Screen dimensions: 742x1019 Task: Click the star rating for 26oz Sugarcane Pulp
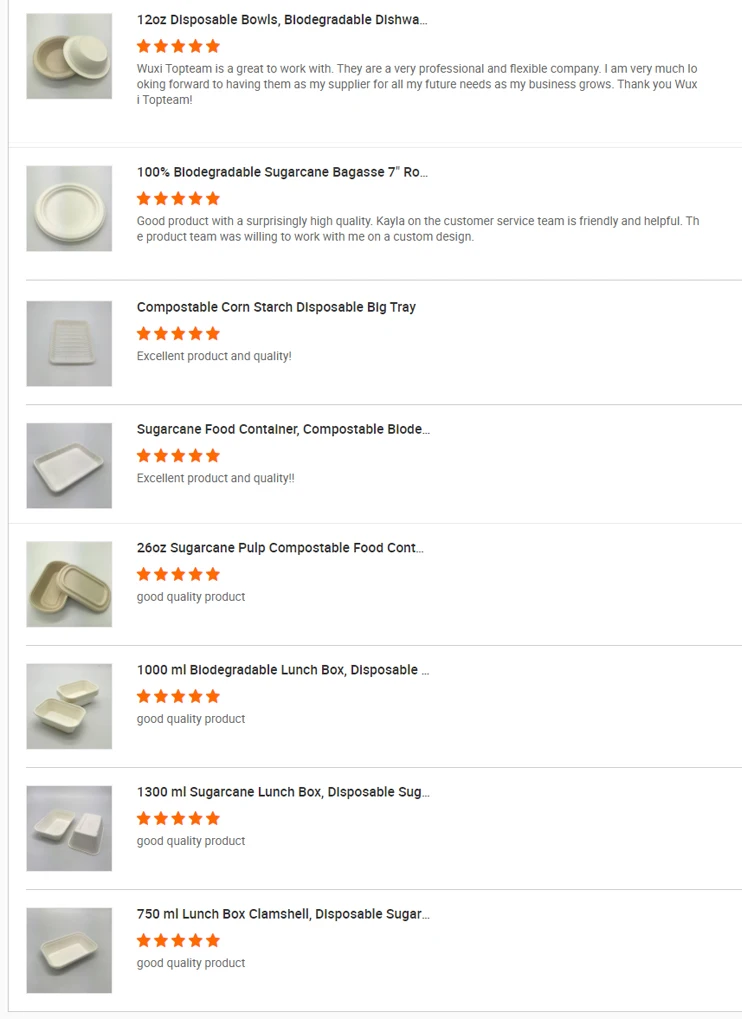pyautogui.click(x=178, y=574)
